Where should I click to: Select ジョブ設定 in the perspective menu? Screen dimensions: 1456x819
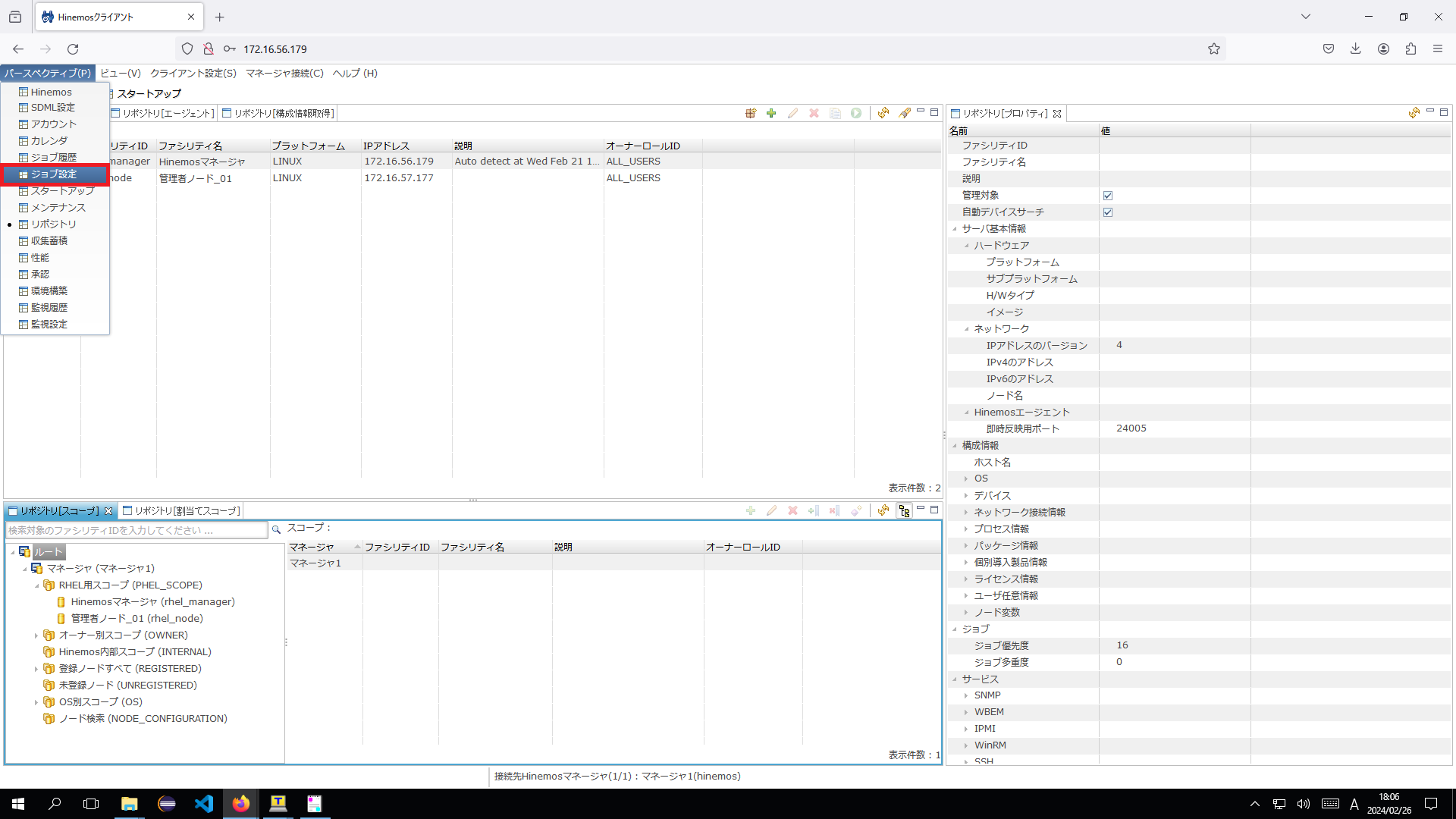(x=55, y=174)
